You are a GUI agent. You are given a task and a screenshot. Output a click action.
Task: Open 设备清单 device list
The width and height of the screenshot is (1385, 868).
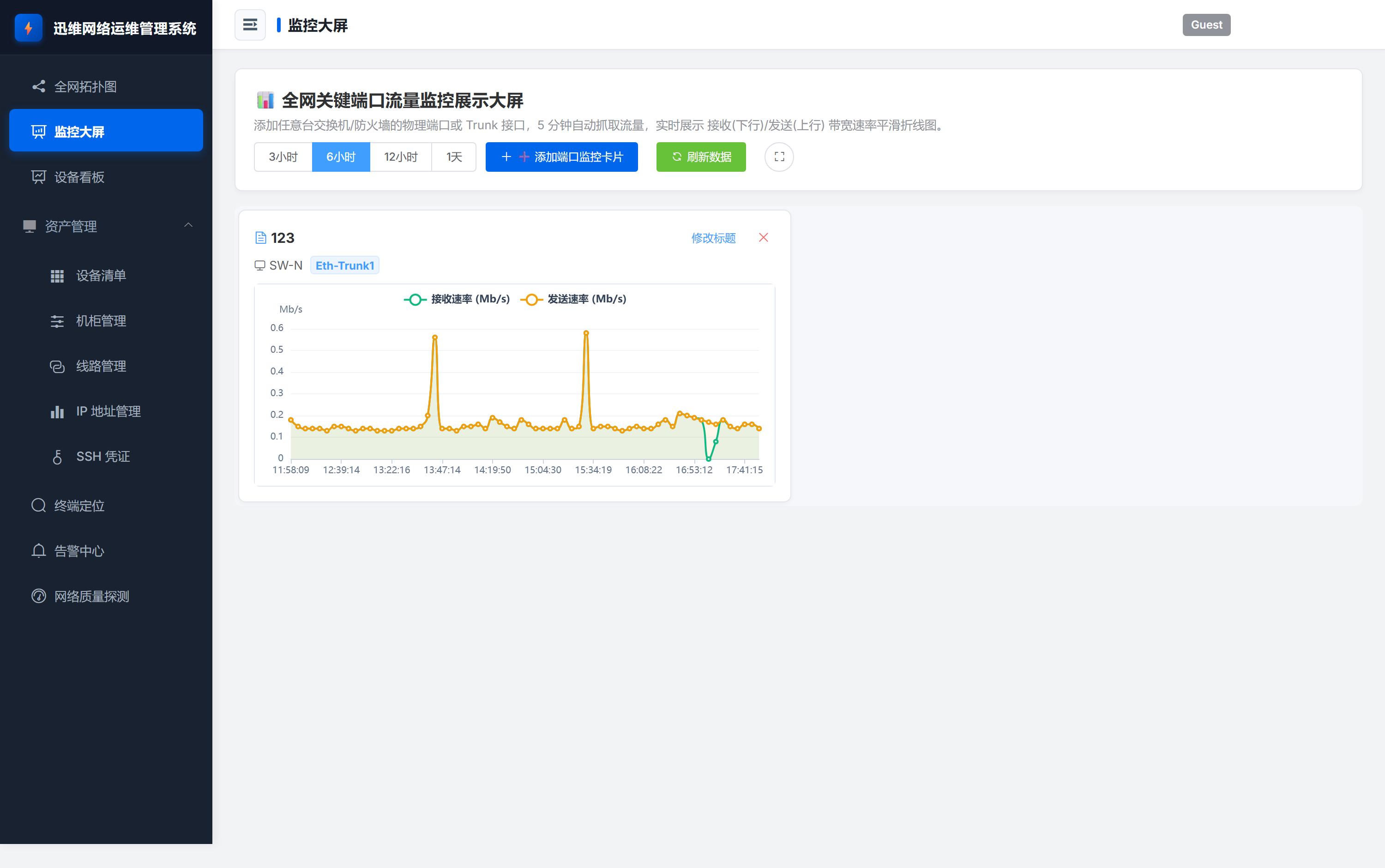[x=106, y=276]
